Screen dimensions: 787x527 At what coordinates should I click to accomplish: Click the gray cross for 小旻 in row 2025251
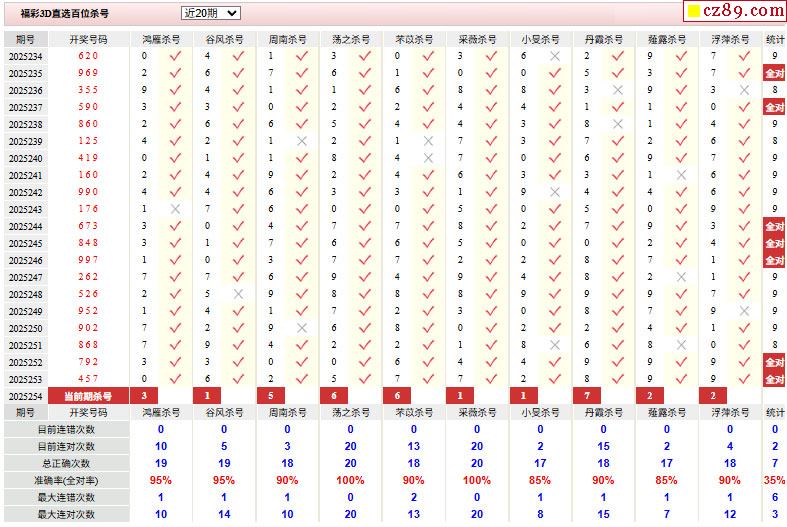tap(555, 345)
